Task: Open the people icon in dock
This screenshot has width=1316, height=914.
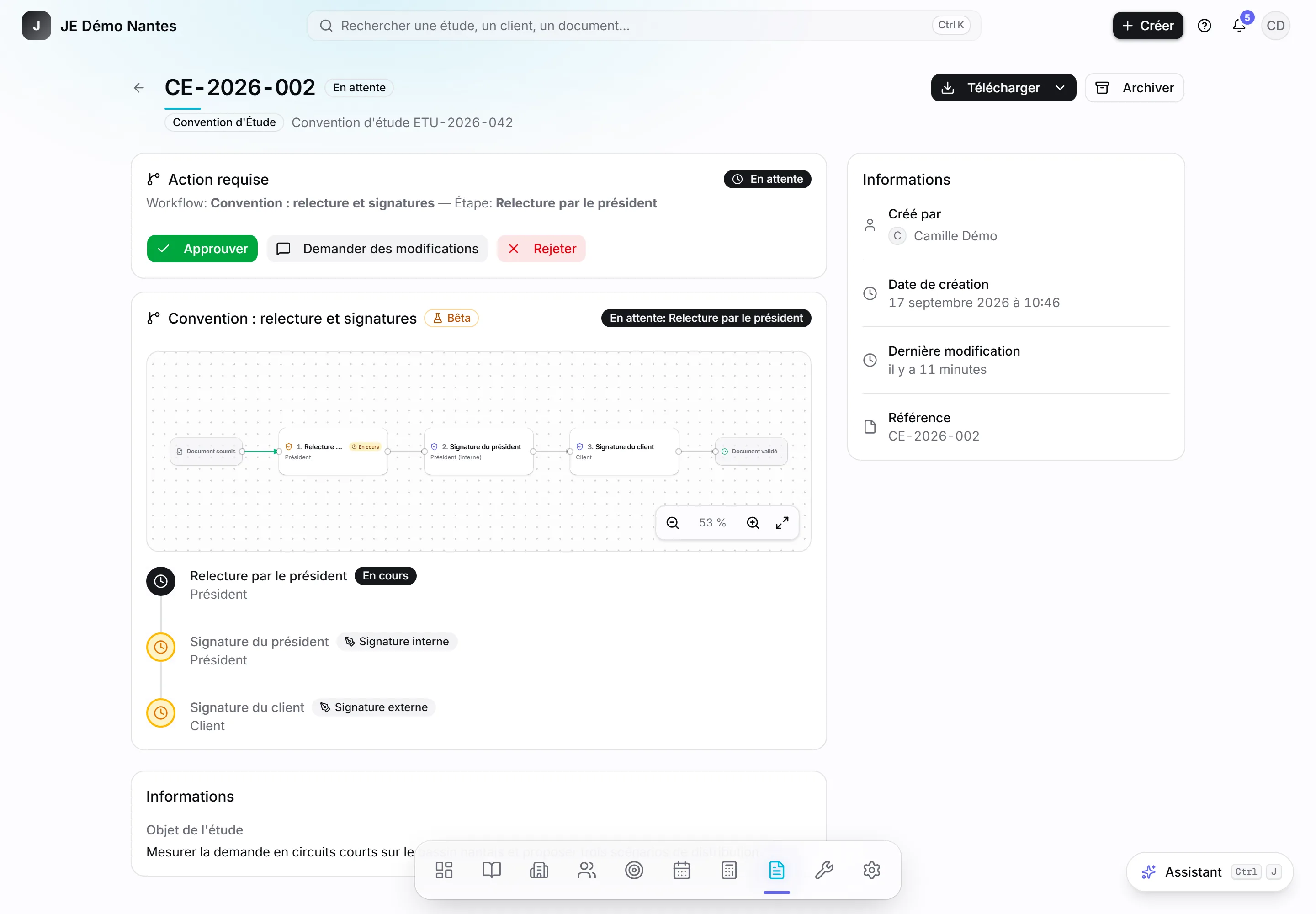Action: tap(586, 871)
